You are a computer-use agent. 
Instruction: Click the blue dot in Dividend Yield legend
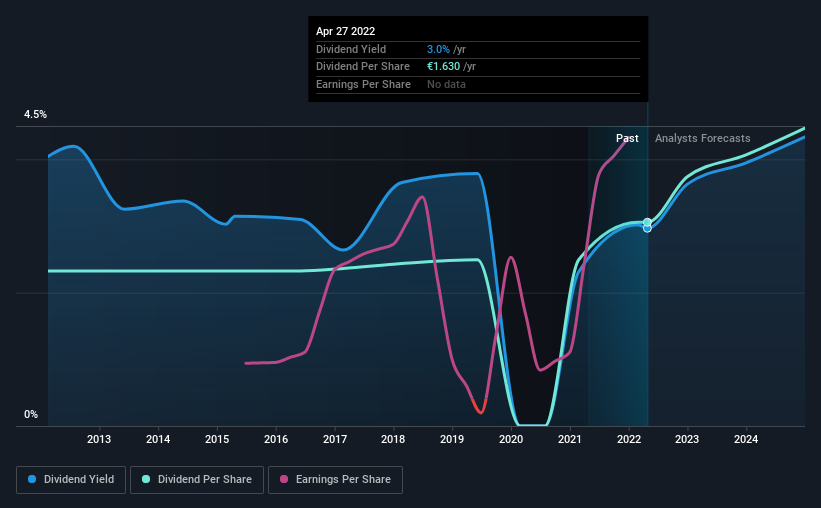point(32,479)
